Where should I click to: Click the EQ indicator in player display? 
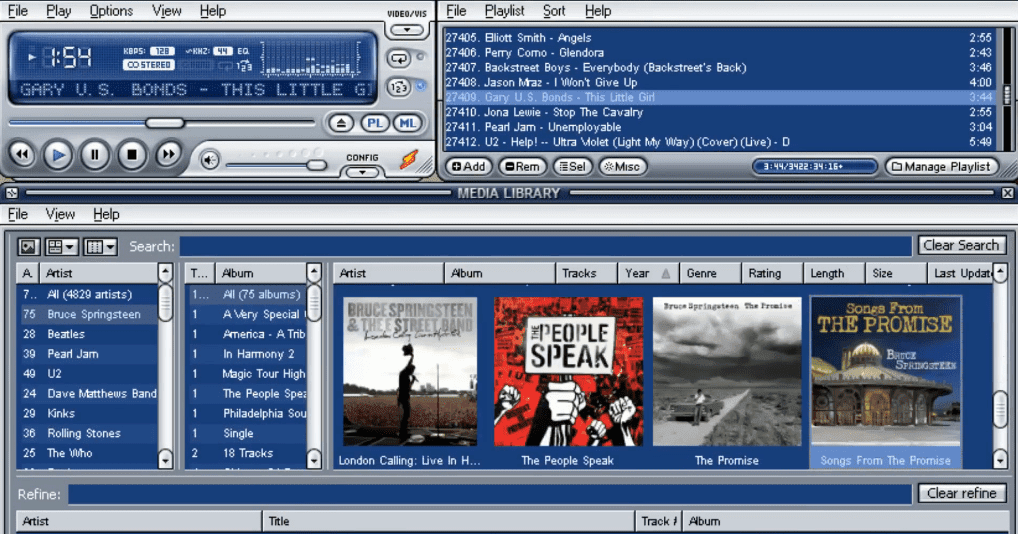(243, 51)
